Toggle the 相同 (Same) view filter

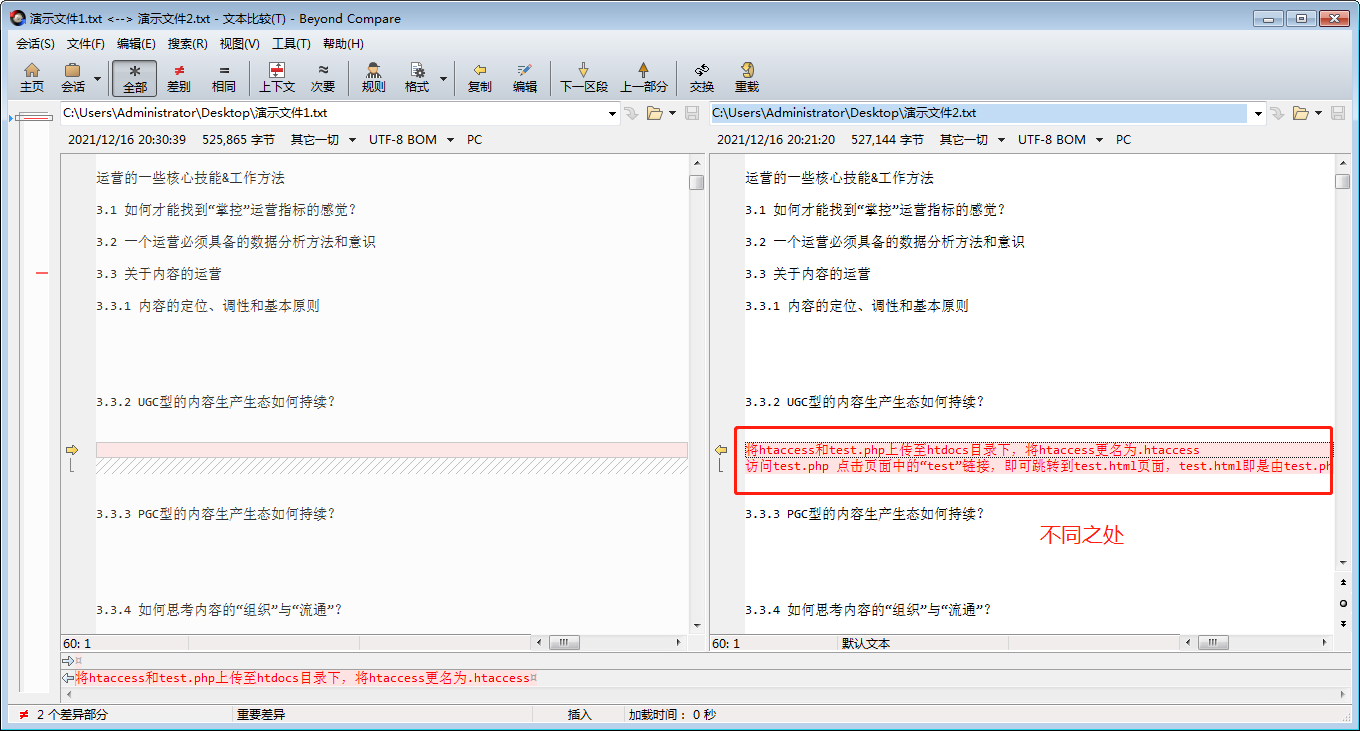pyautogui.click(x=224, y=77)
